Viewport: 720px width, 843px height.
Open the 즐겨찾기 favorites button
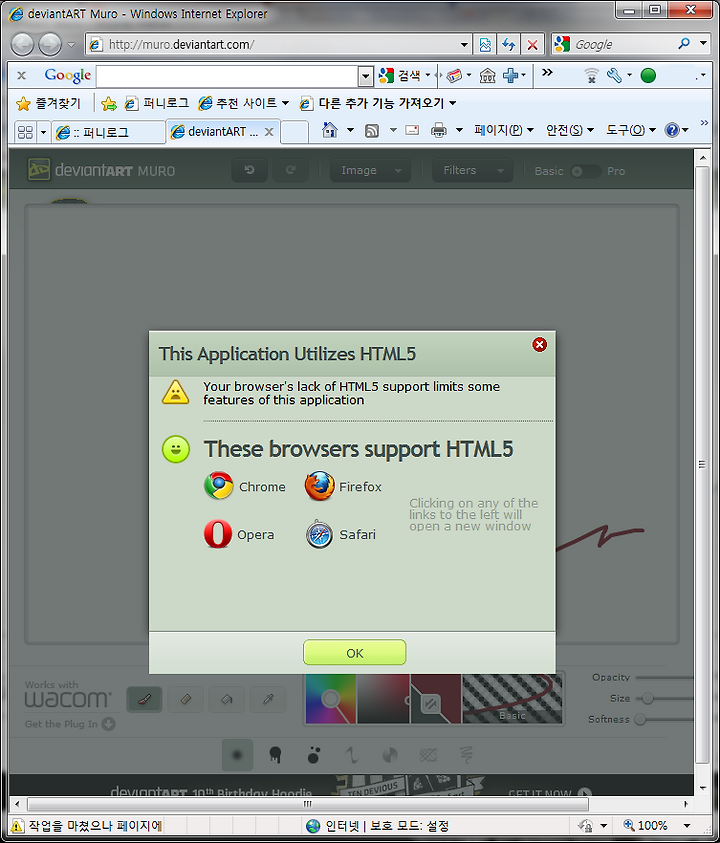tap(48, 103)
